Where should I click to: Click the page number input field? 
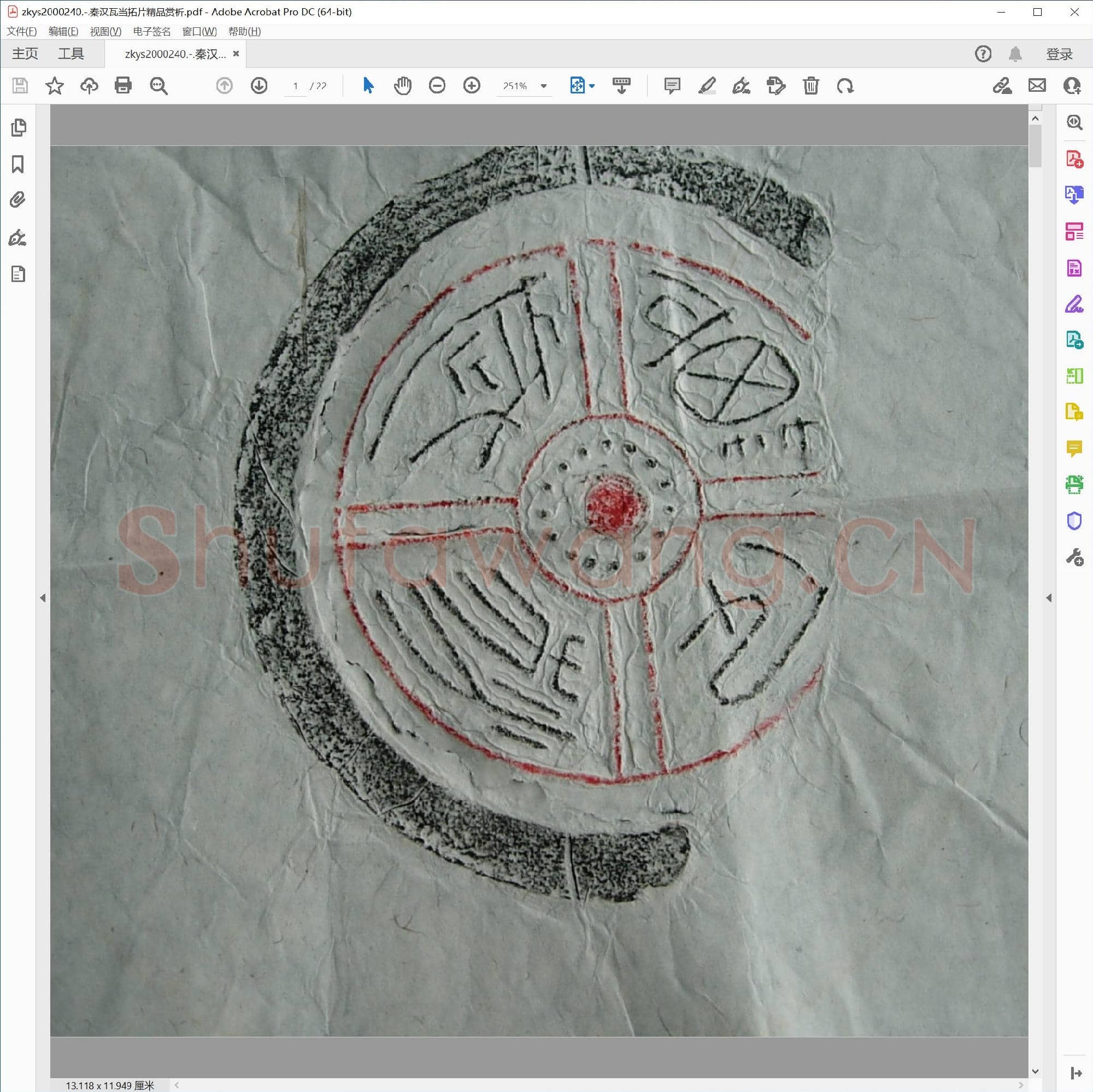point(295,86)
